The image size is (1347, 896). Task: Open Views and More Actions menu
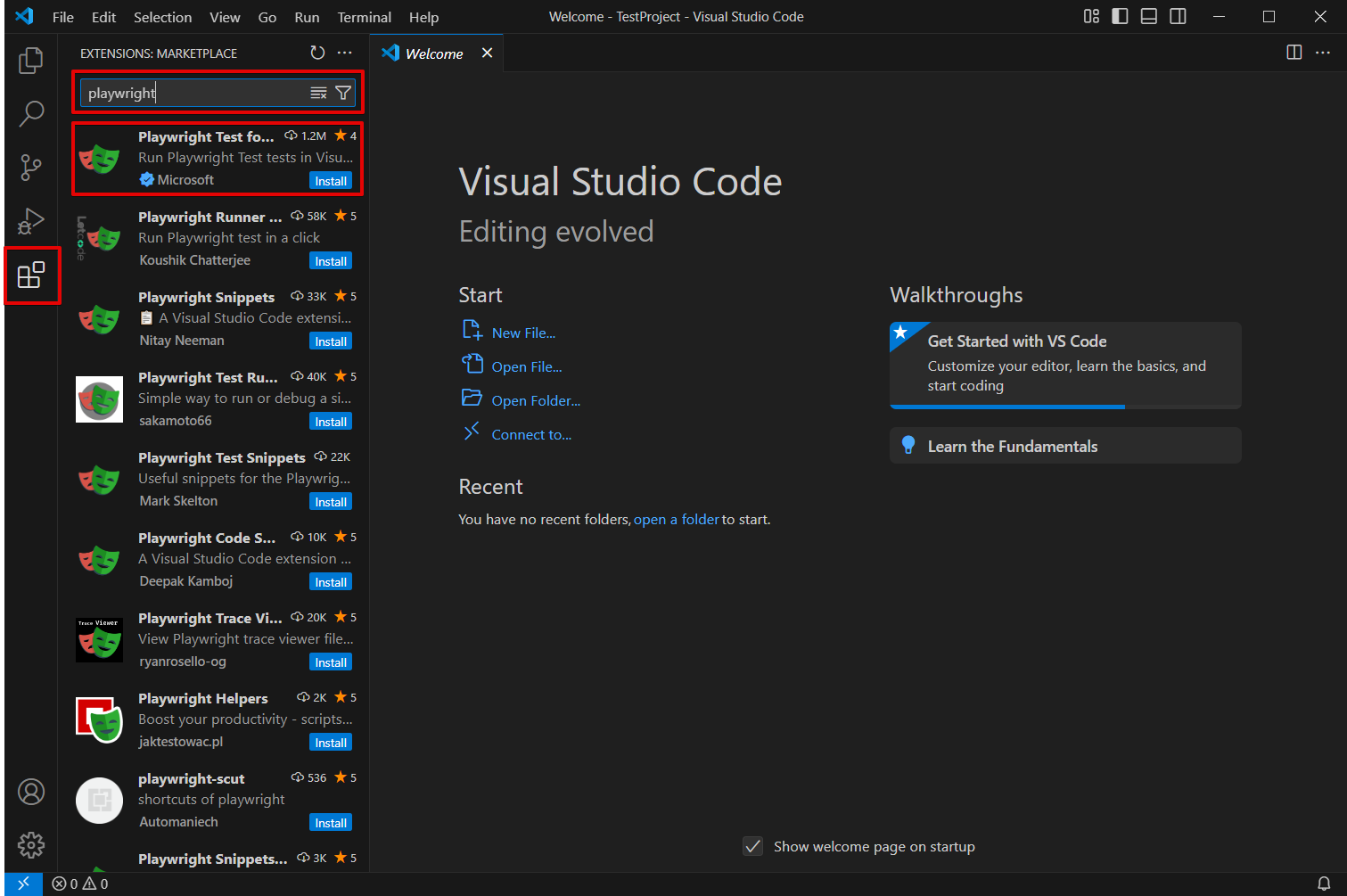pyautogui.click(x=345, y=53)
